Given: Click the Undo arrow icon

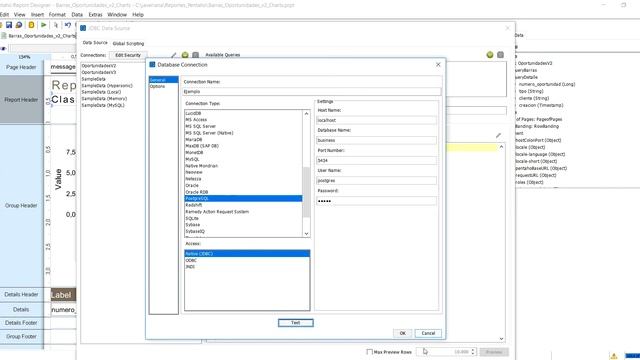Looking at the screenshot, I should tap(68, 25).
